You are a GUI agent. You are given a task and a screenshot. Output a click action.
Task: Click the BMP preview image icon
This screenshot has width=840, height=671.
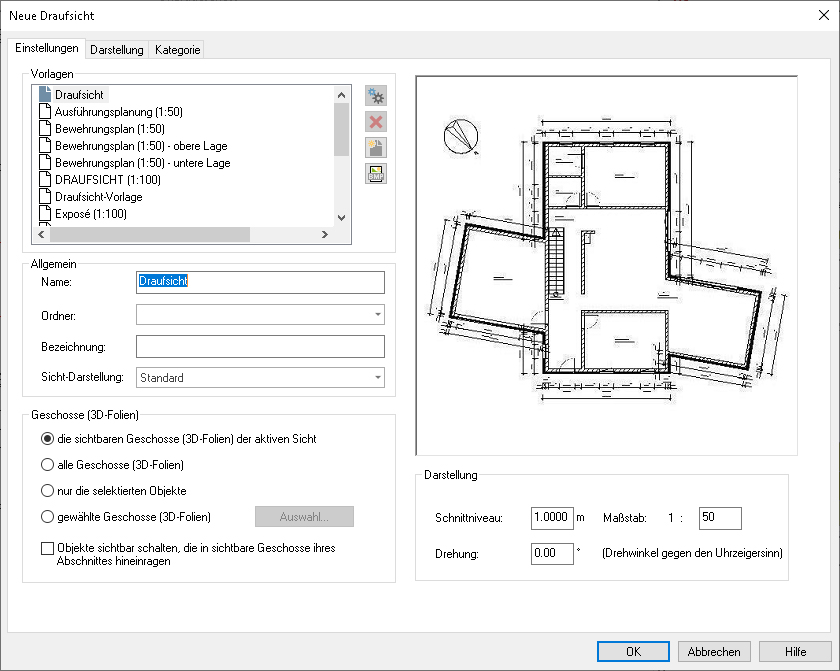tap(376, 174)
